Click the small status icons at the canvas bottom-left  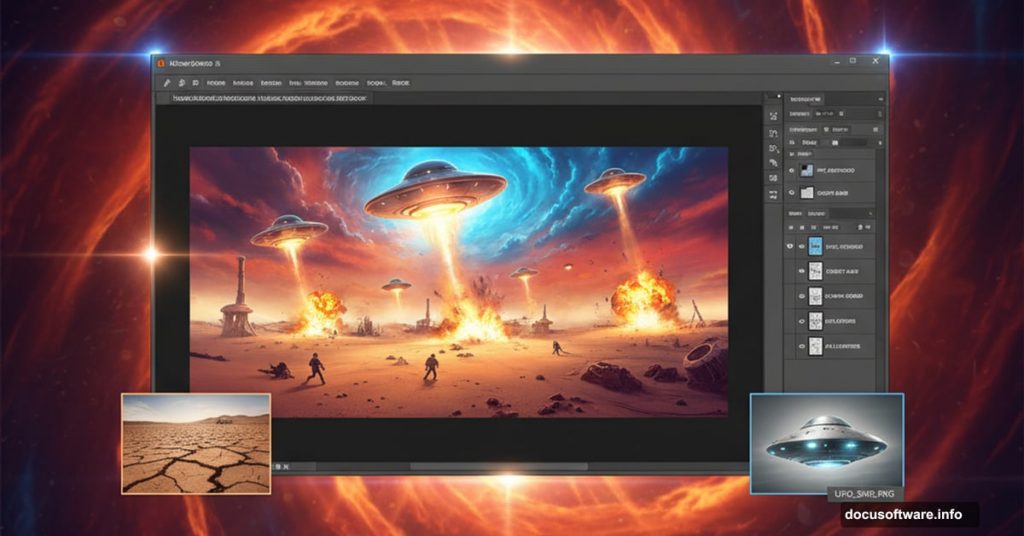click(281, 467)
